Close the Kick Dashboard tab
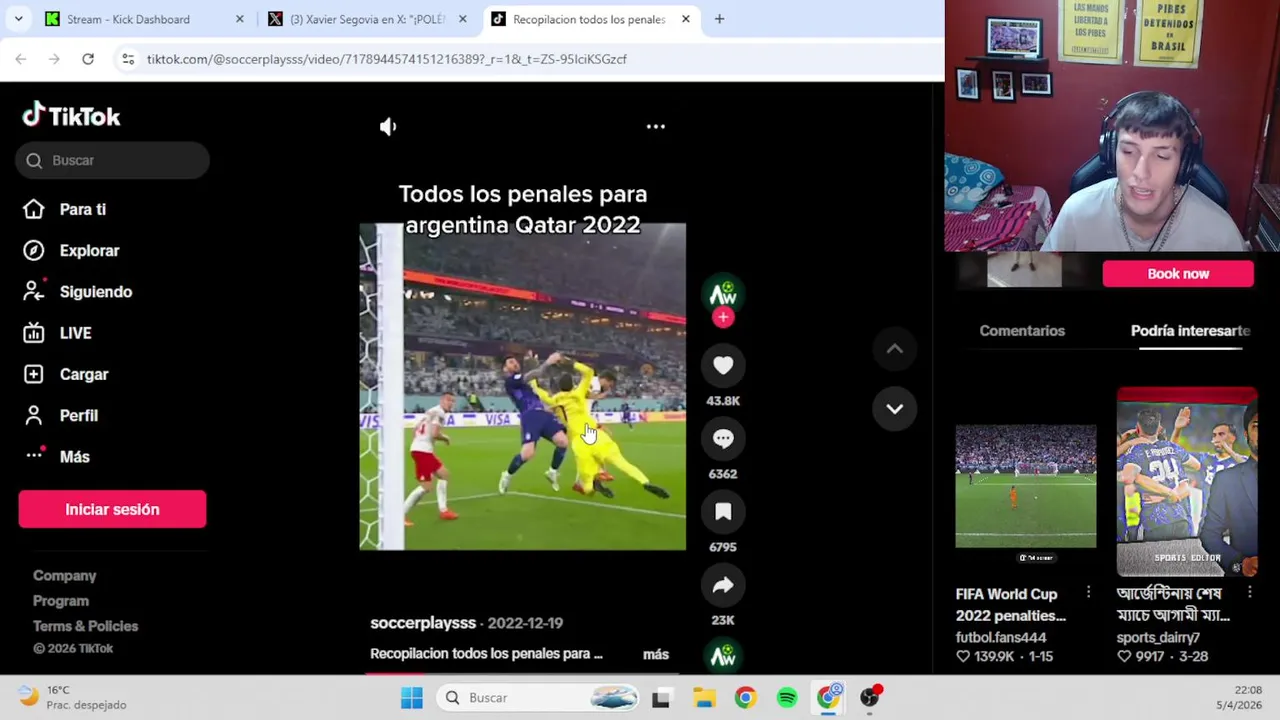Image resolution: width=1280 pixels, height=720 pixels. [x=239, y=19]
